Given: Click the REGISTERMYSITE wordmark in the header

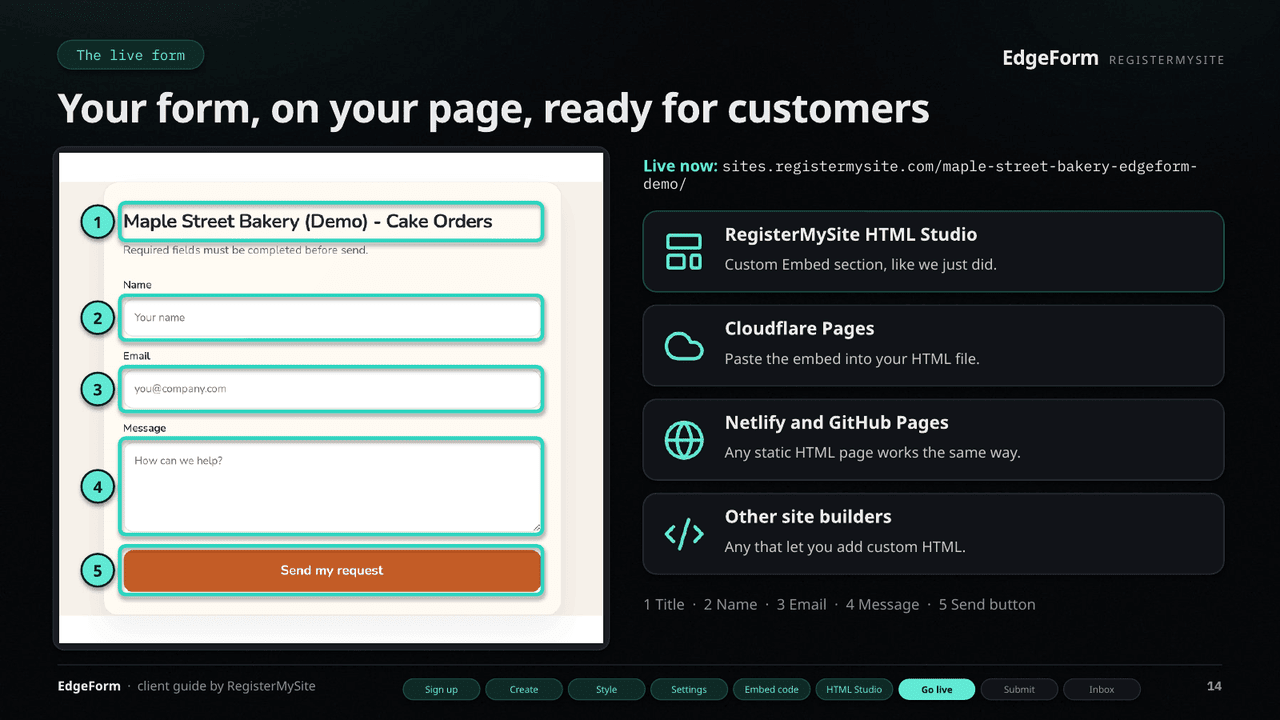Looking at the screenshot, I should [1166, 60].
